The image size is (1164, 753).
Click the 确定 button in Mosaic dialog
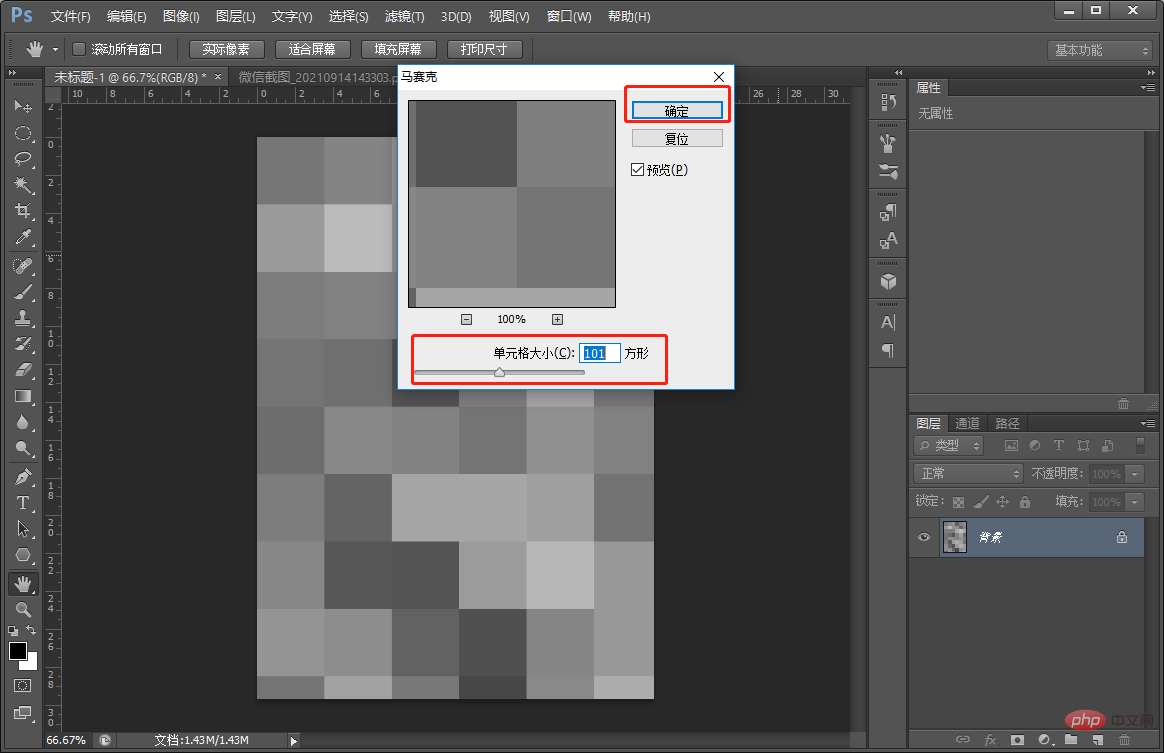tap(676, 111)
